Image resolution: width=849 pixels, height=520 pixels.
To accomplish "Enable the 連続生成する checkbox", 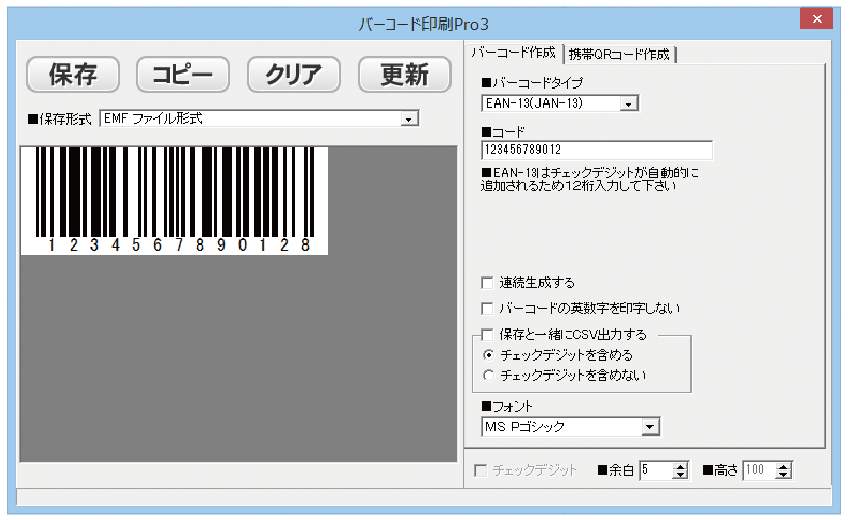I will [x=487, y=283].
